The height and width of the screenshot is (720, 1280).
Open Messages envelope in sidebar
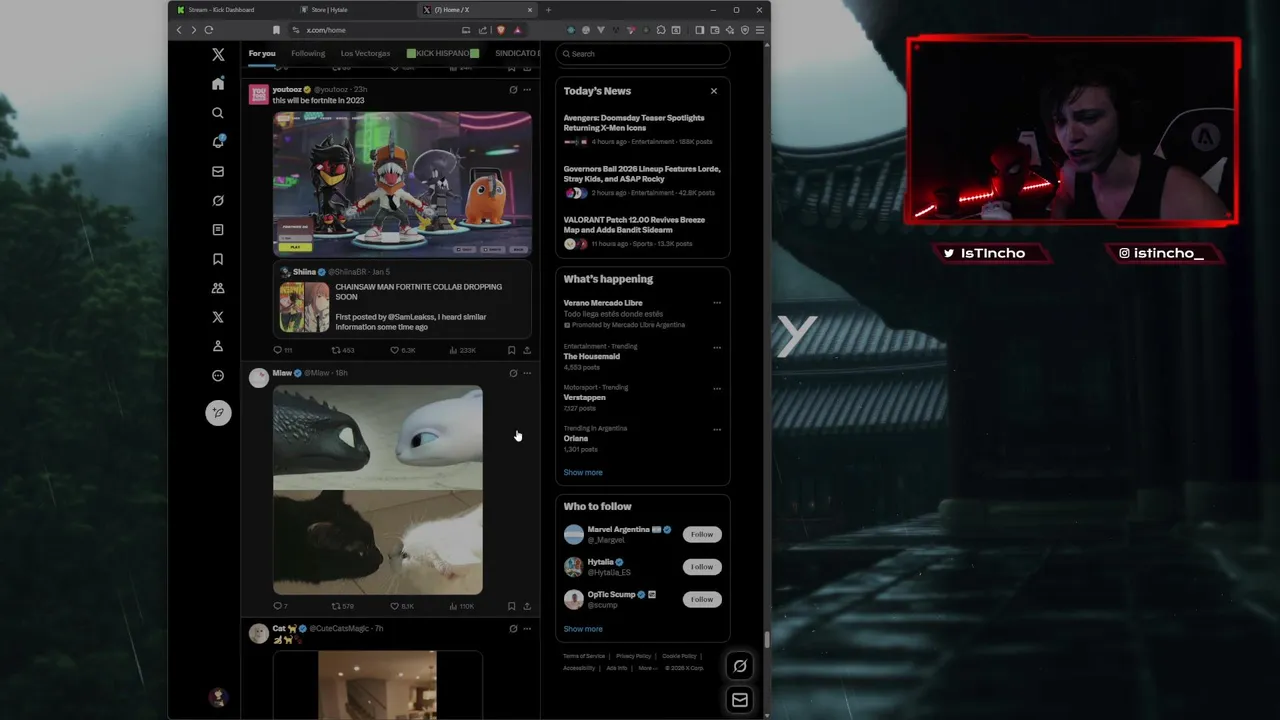coord(218,171)
